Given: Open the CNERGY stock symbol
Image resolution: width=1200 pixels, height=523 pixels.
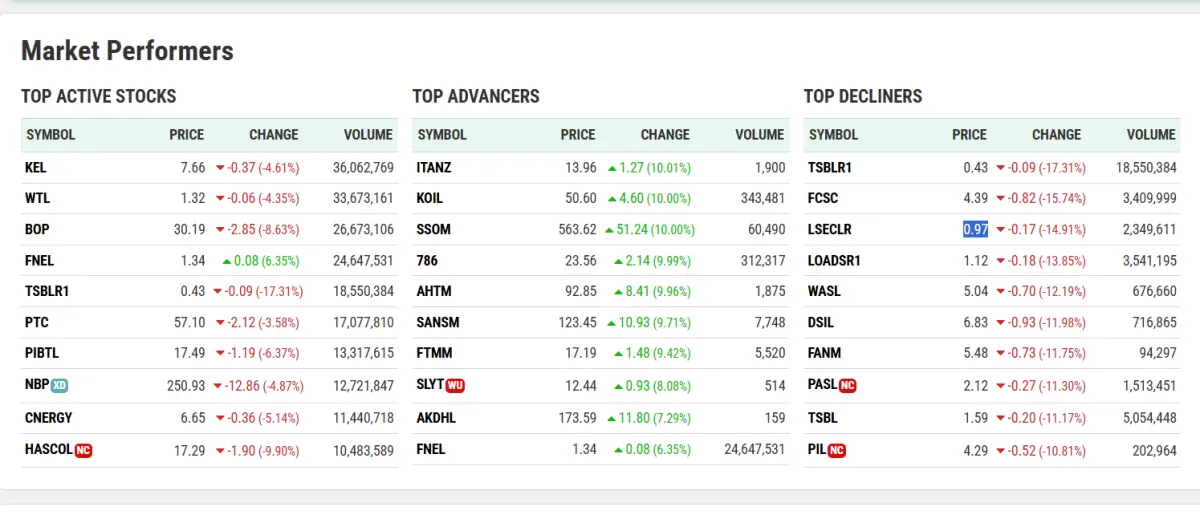Looking at the screenshot, I should (x=48, y=418).
